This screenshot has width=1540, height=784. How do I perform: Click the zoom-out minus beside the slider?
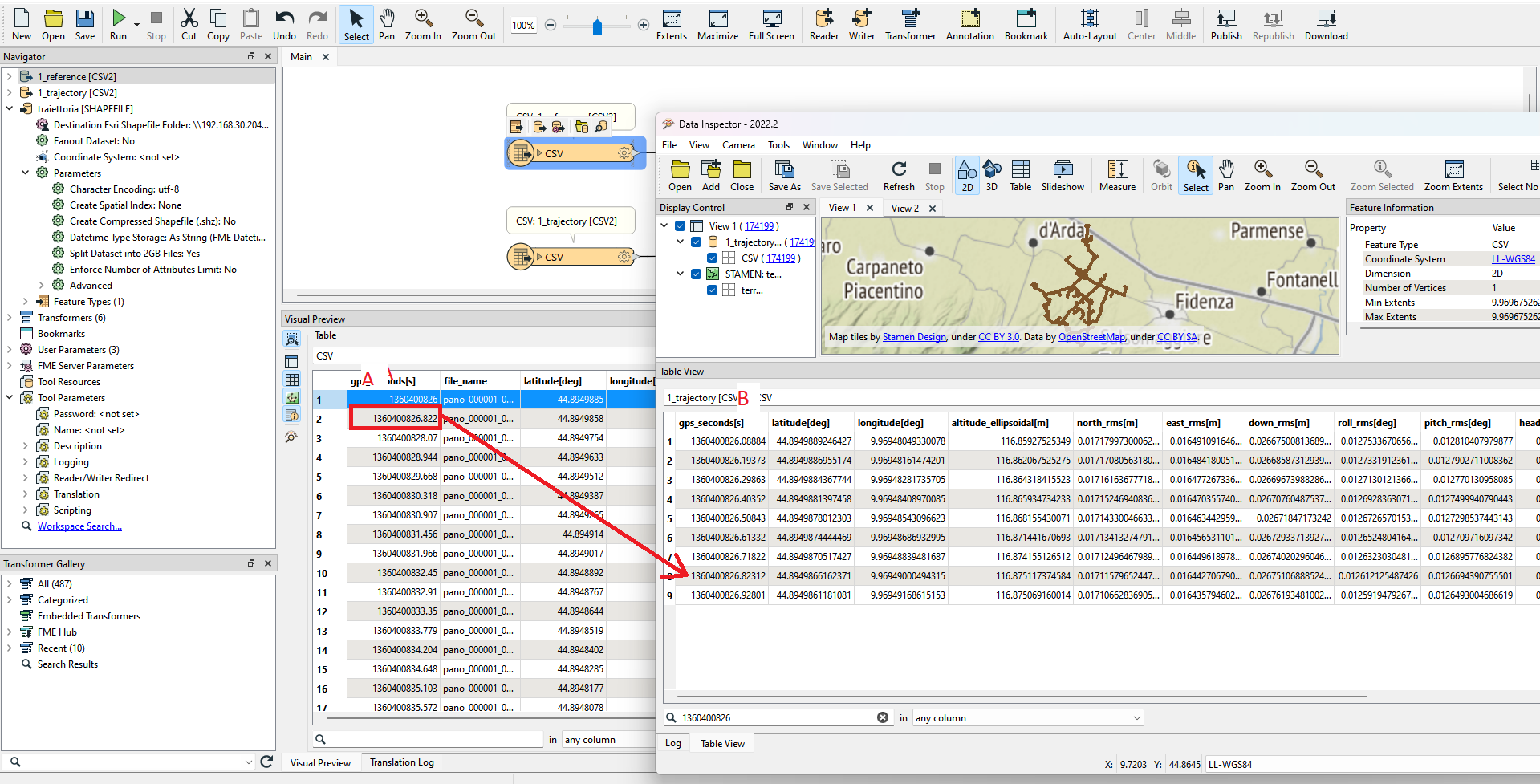point(551,26)
